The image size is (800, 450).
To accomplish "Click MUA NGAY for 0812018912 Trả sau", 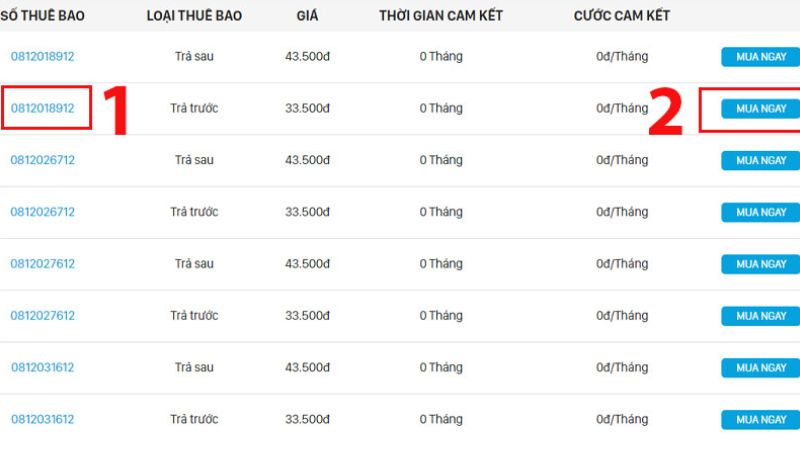I will [x=760, y=57].
